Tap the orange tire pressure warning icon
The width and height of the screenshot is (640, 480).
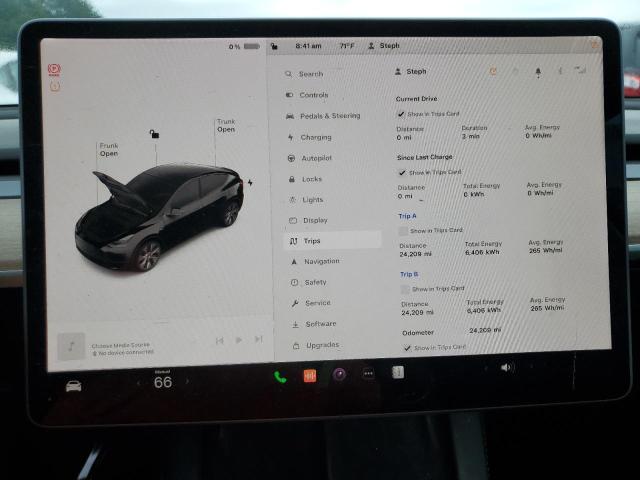coord(55,86)
